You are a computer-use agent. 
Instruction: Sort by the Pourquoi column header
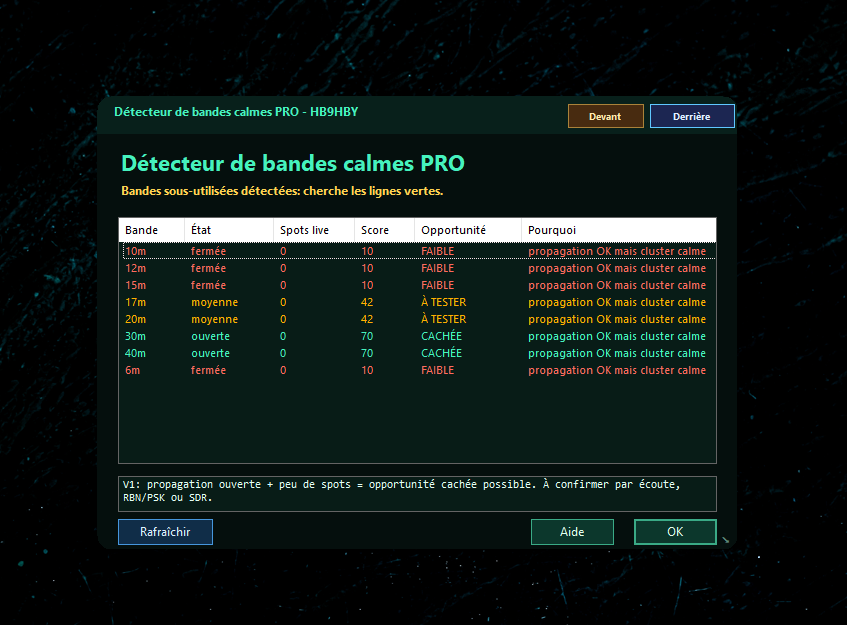point(619,230)
